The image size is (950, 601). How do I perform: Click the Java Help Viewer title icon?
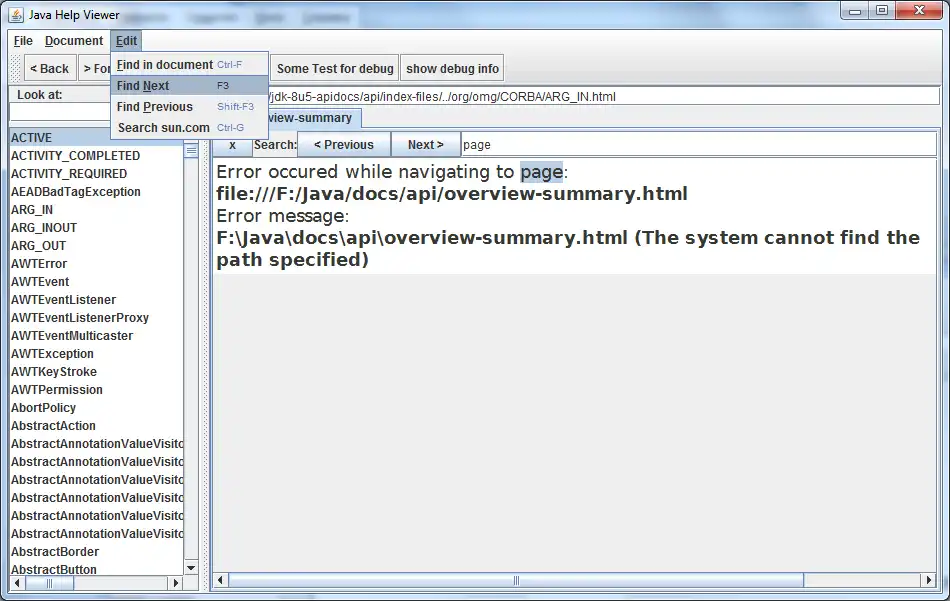(16, 15)
